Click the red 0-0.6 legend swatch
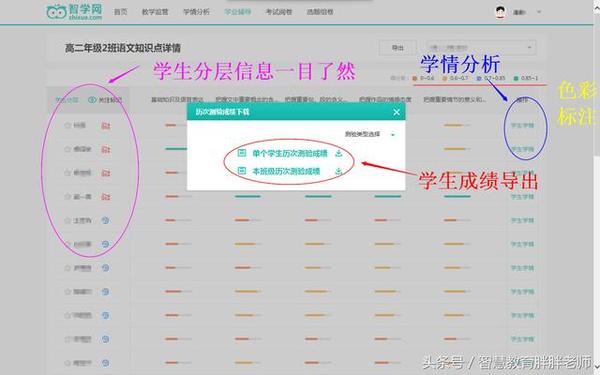Viewport: 600px width, 375px height. tap(414, 78)
